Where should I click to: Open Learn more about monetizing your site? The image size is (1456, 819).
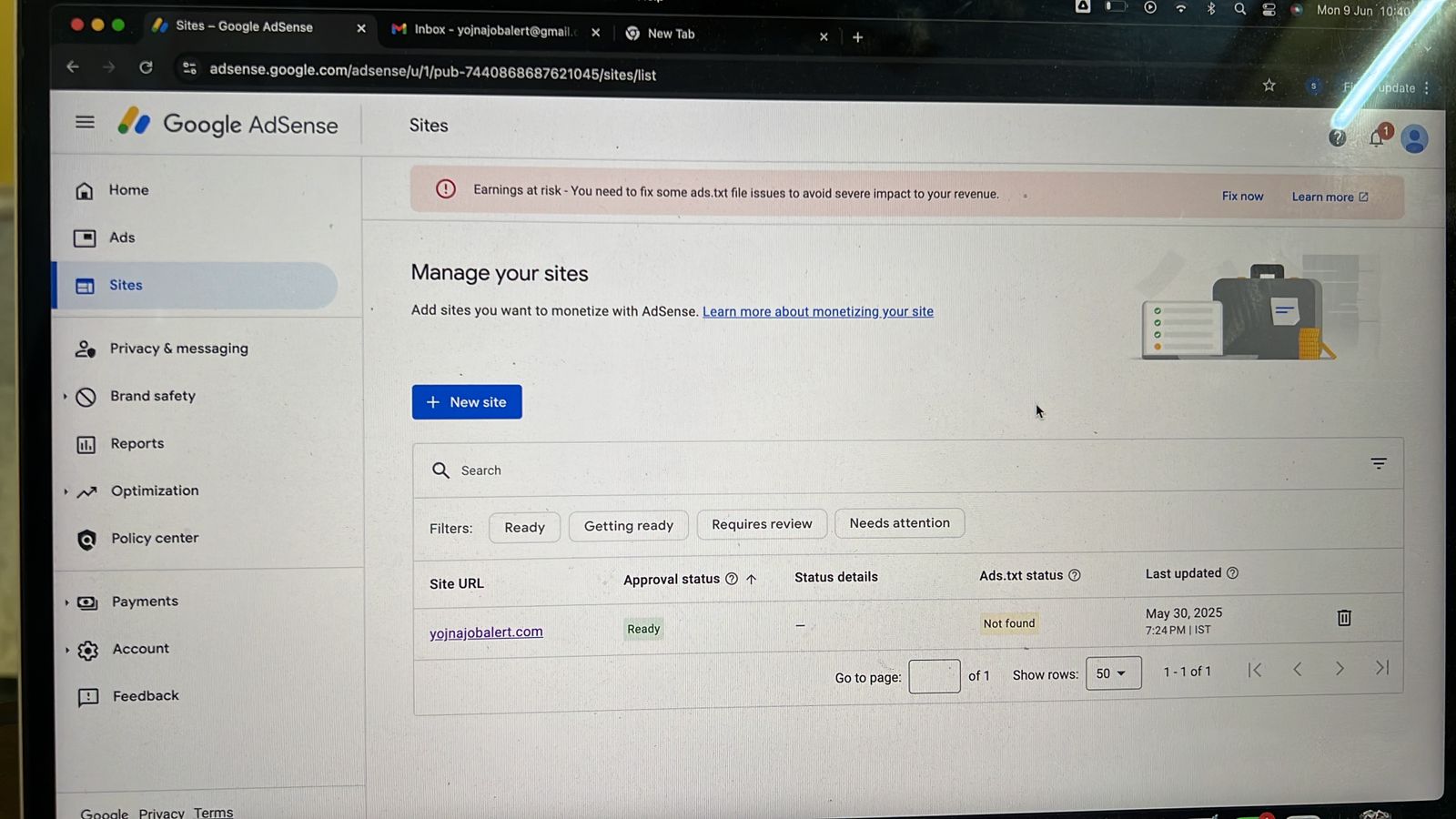click(x=818, y=311)
